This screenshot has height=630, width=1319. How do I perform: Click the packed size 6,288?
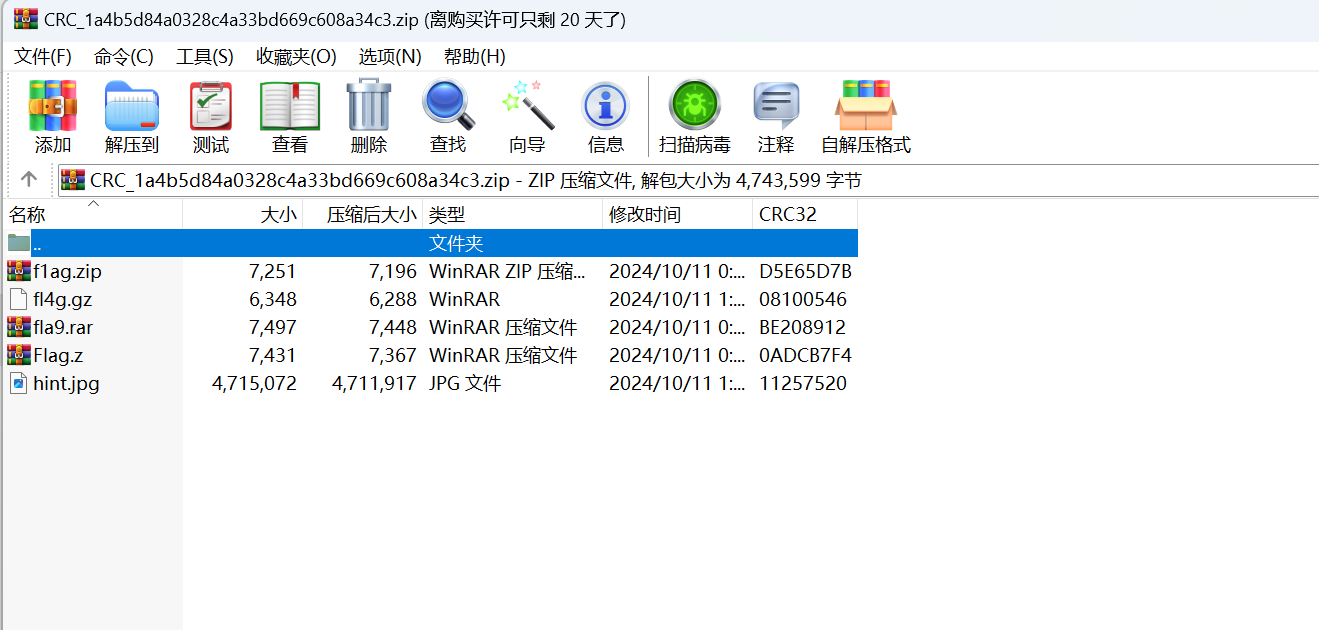(x=393, y=299)
